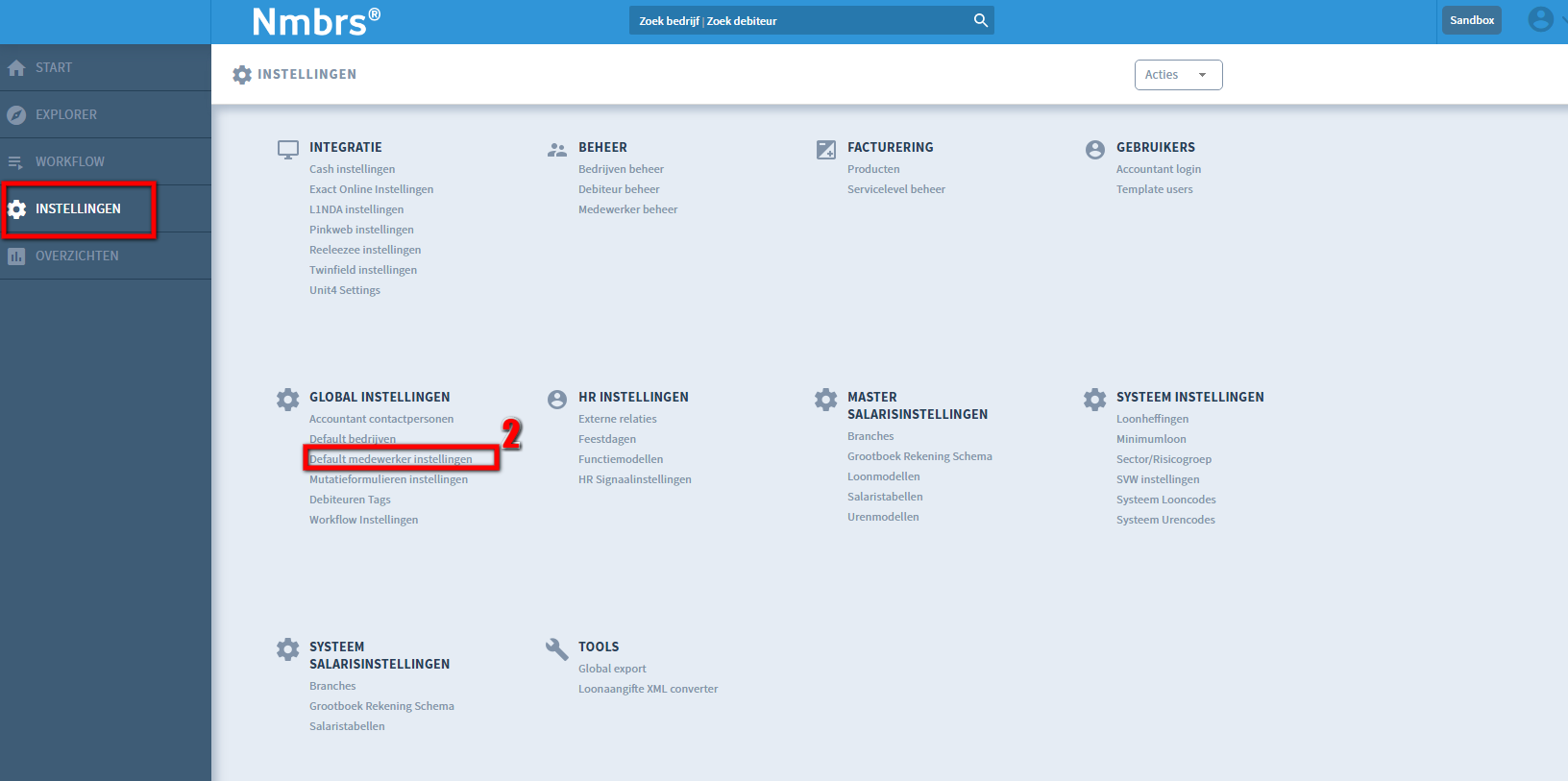Open Accountant contactpersonen link
The width and height of the screenshot is (1568, 781).
[x=381, y=419]
